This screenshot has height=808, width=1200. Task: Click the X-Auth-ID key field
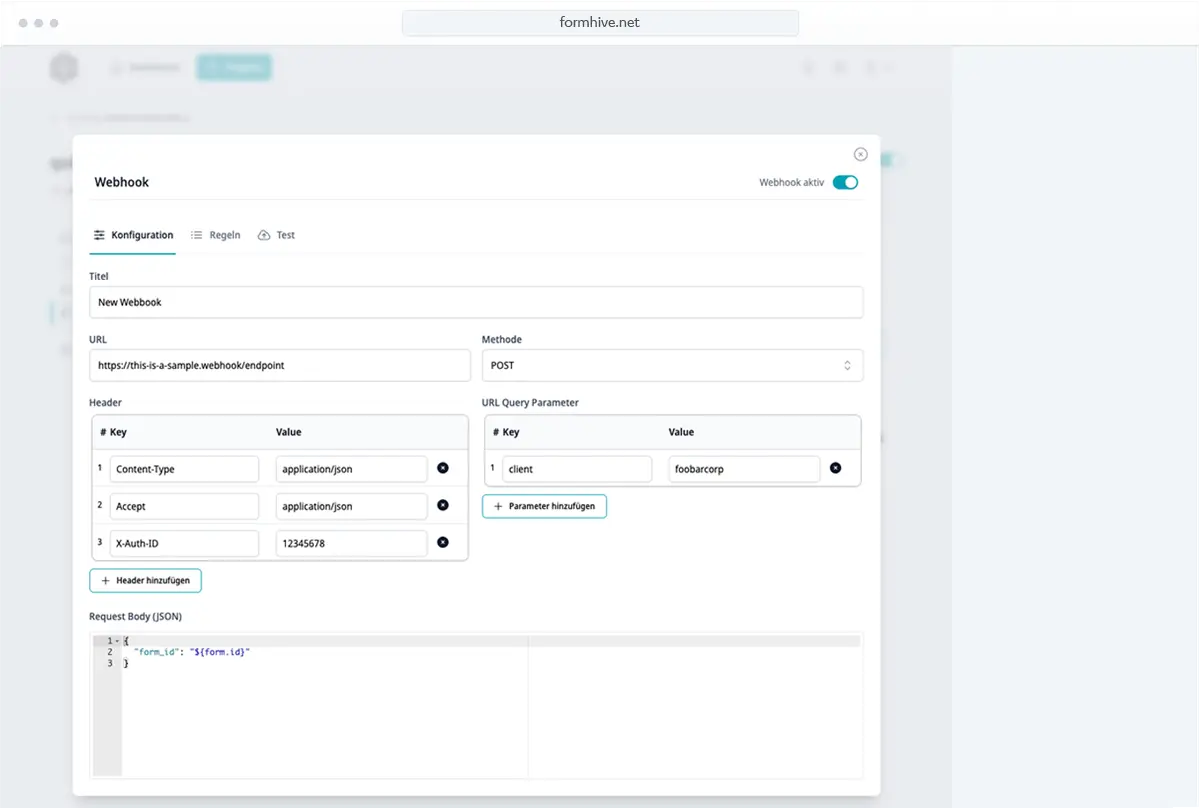click(184, 543)
